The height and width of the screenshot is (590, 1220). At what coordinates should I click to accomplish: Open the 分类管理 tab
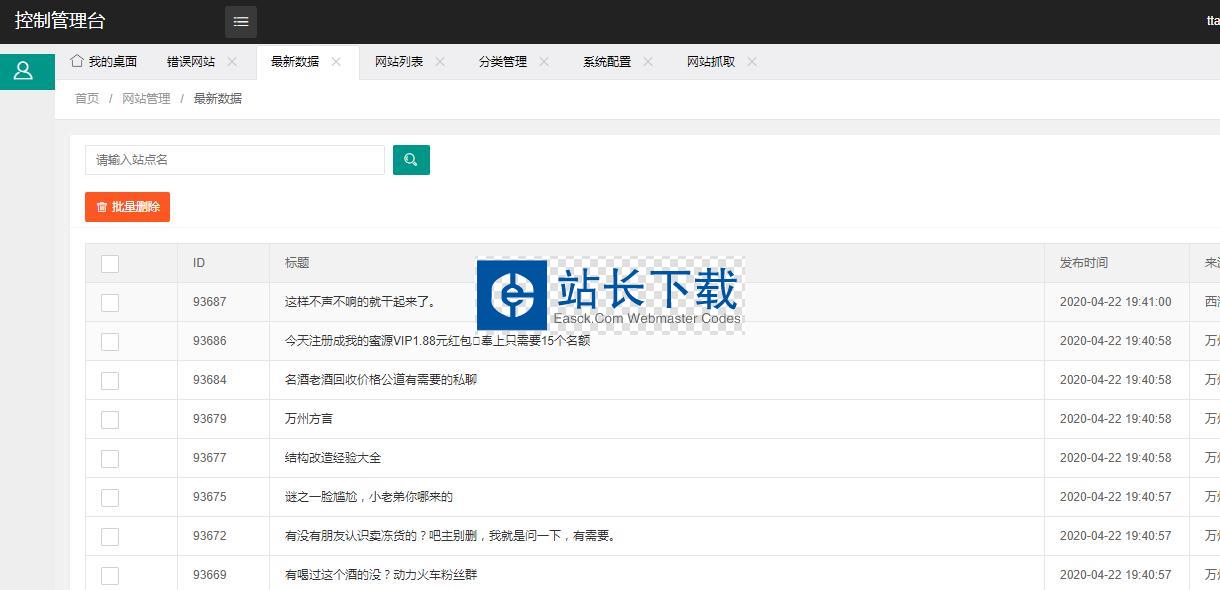[x=503, y=62]
